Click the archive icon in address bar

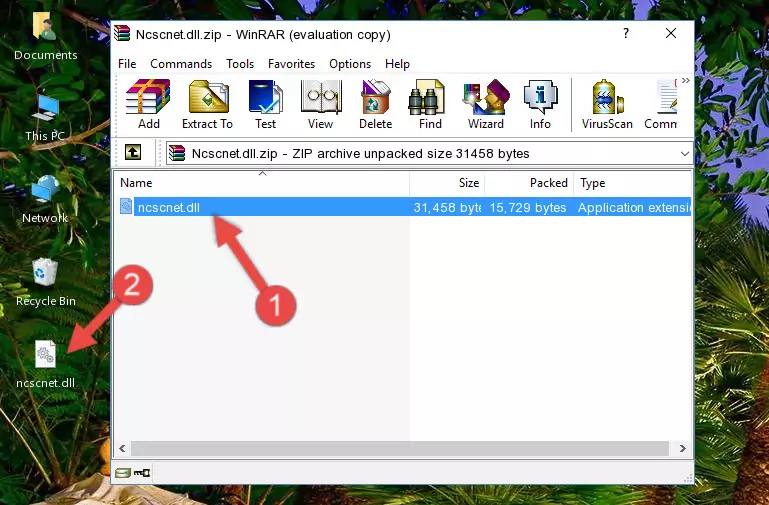click(177, 153)
